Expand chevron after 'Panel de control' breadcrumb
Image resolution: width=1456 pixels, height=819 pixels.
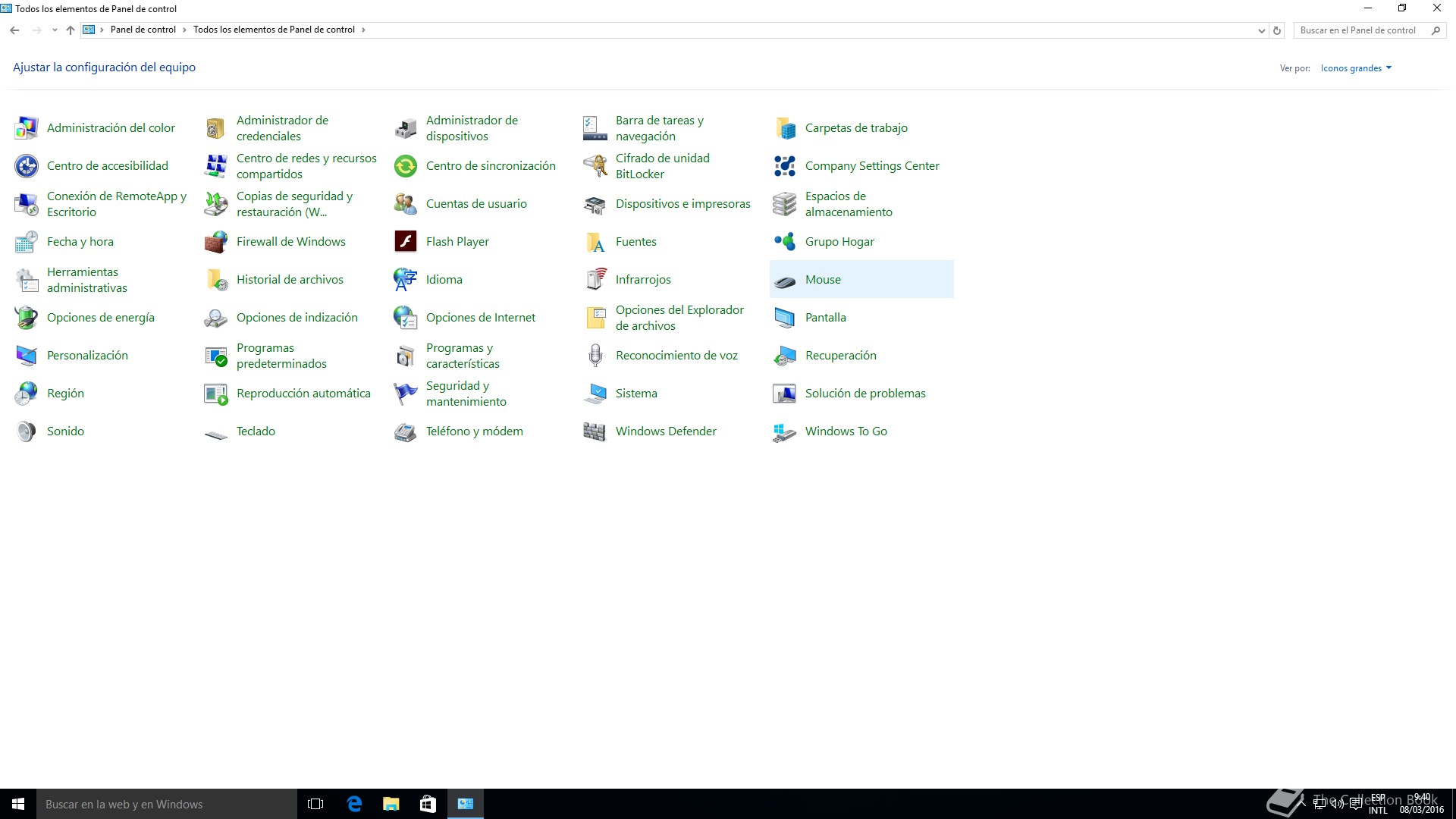click(x=184, y=30)
